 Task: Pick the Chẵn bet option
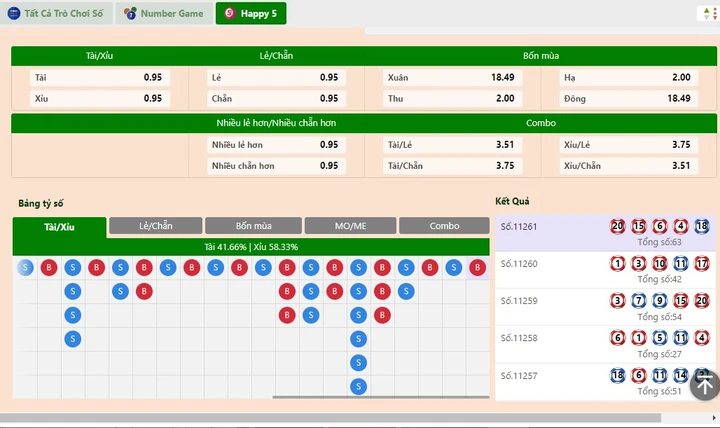pos(275,98)
